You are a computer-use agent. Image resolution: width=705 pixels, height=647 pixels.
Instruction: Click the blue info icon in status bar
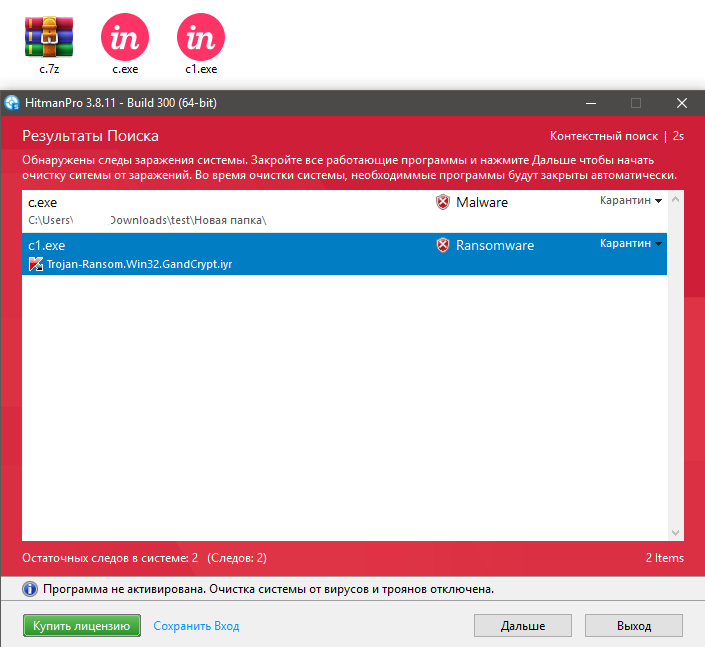tap(30, 589)
